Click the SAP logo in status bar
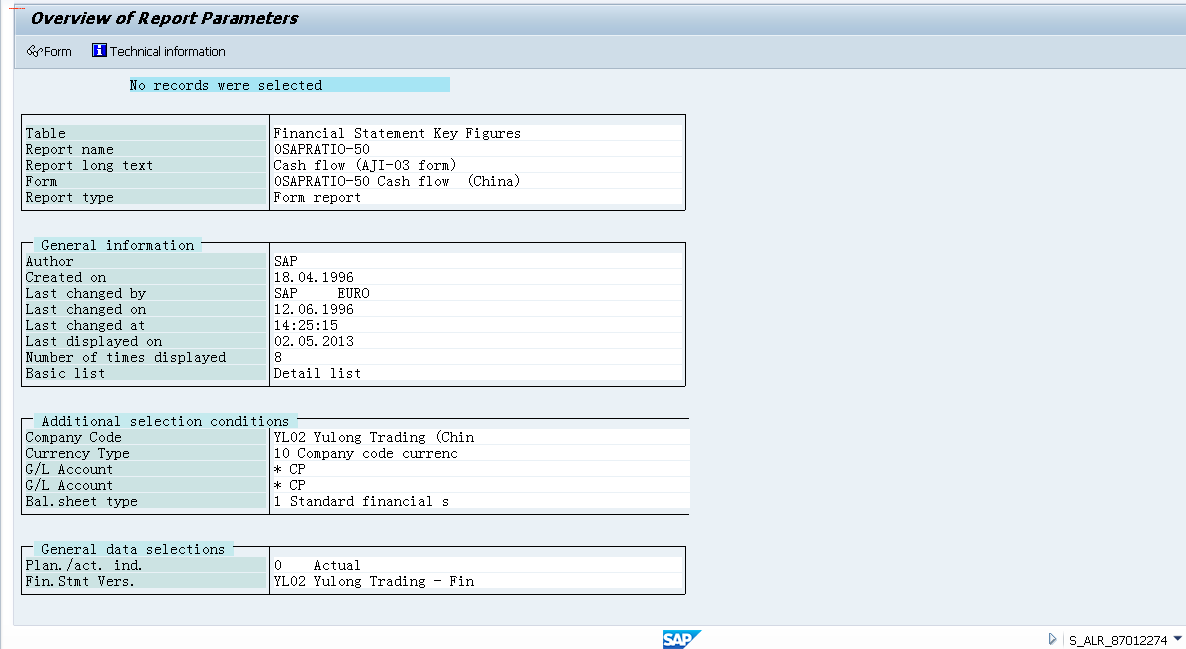 681,639
